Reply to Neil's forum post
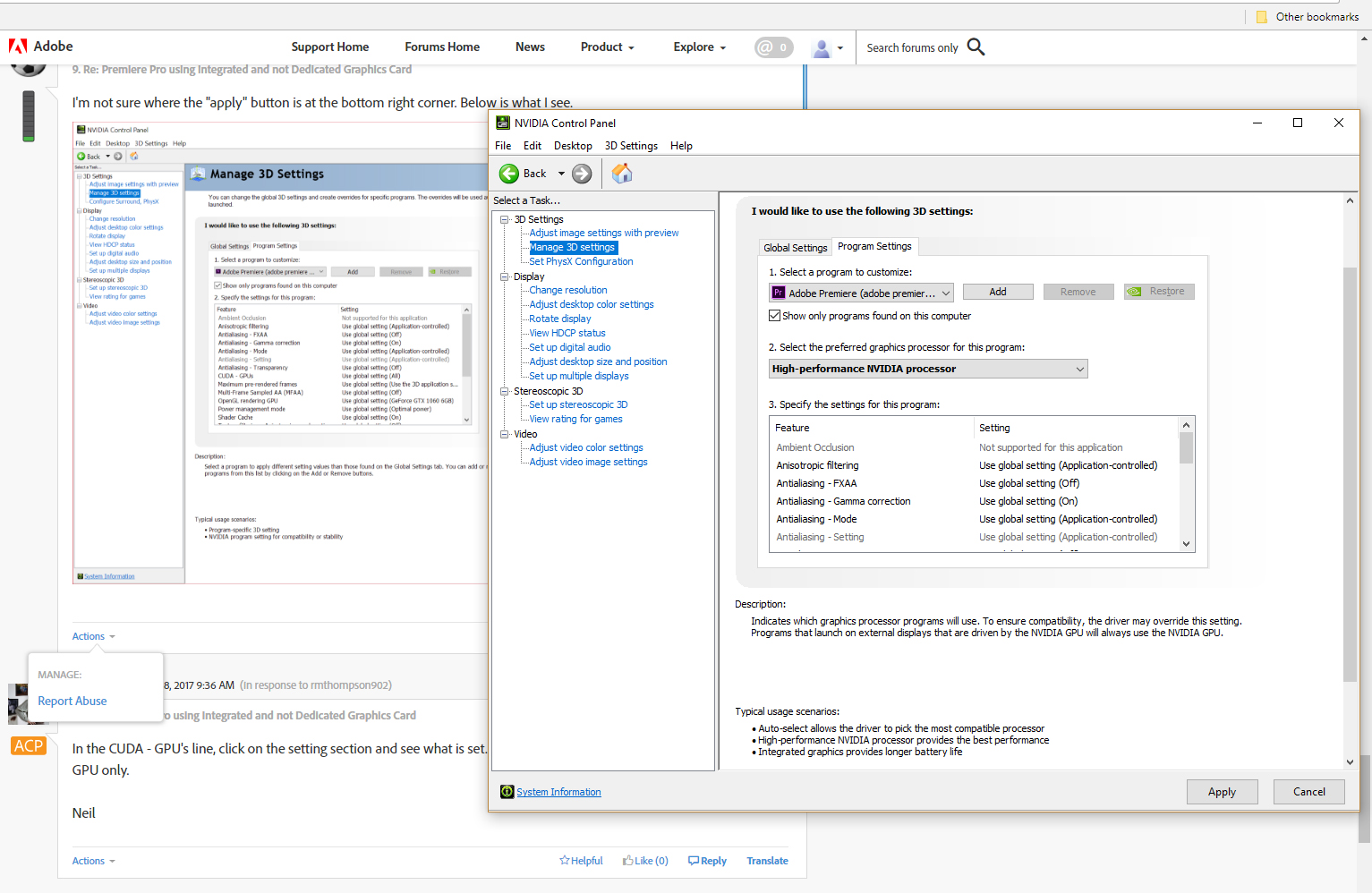The image size is (1372, 893). (x=707, y=861)
